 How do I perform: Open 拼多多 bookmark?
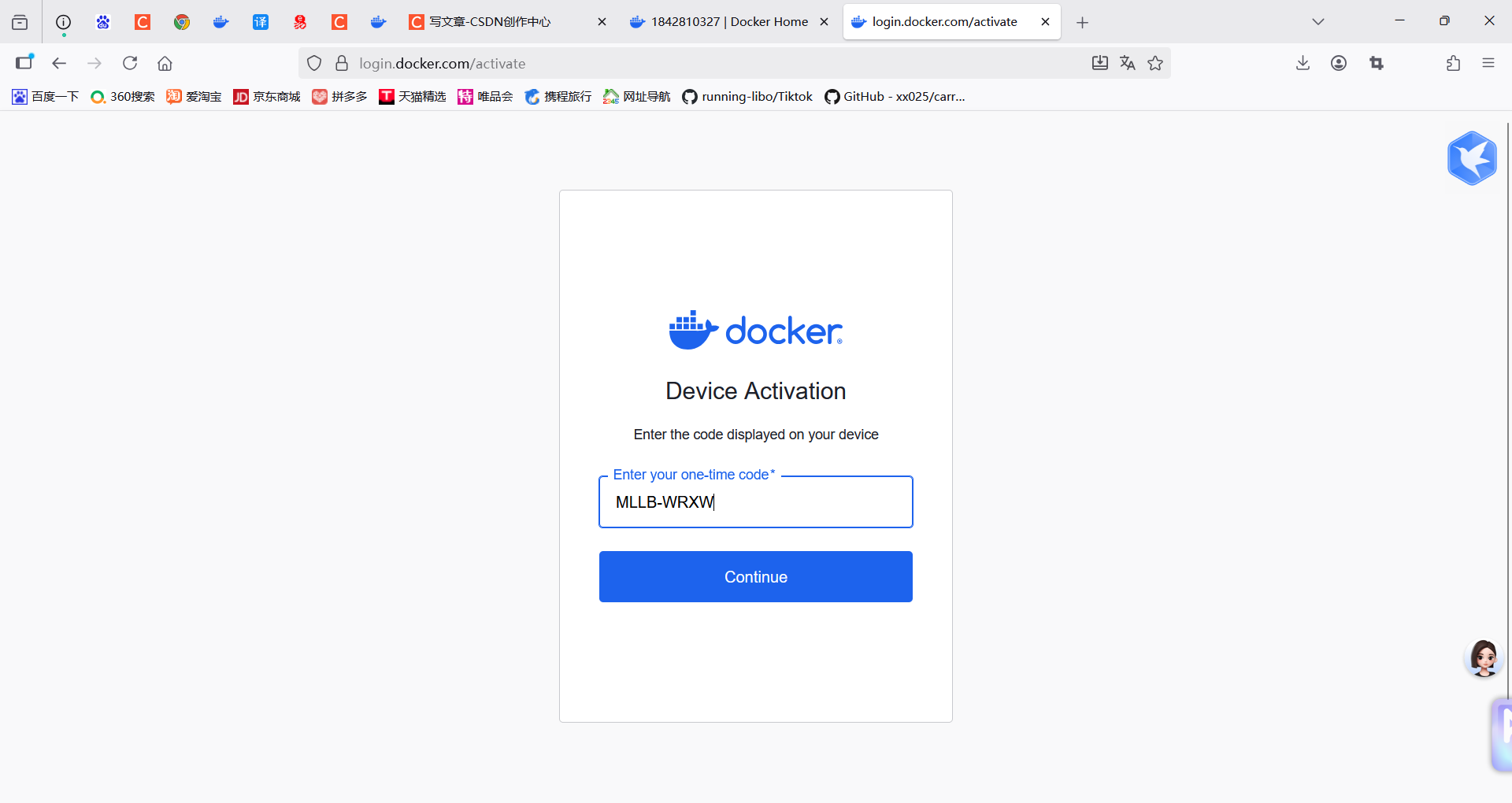(340, 96)
